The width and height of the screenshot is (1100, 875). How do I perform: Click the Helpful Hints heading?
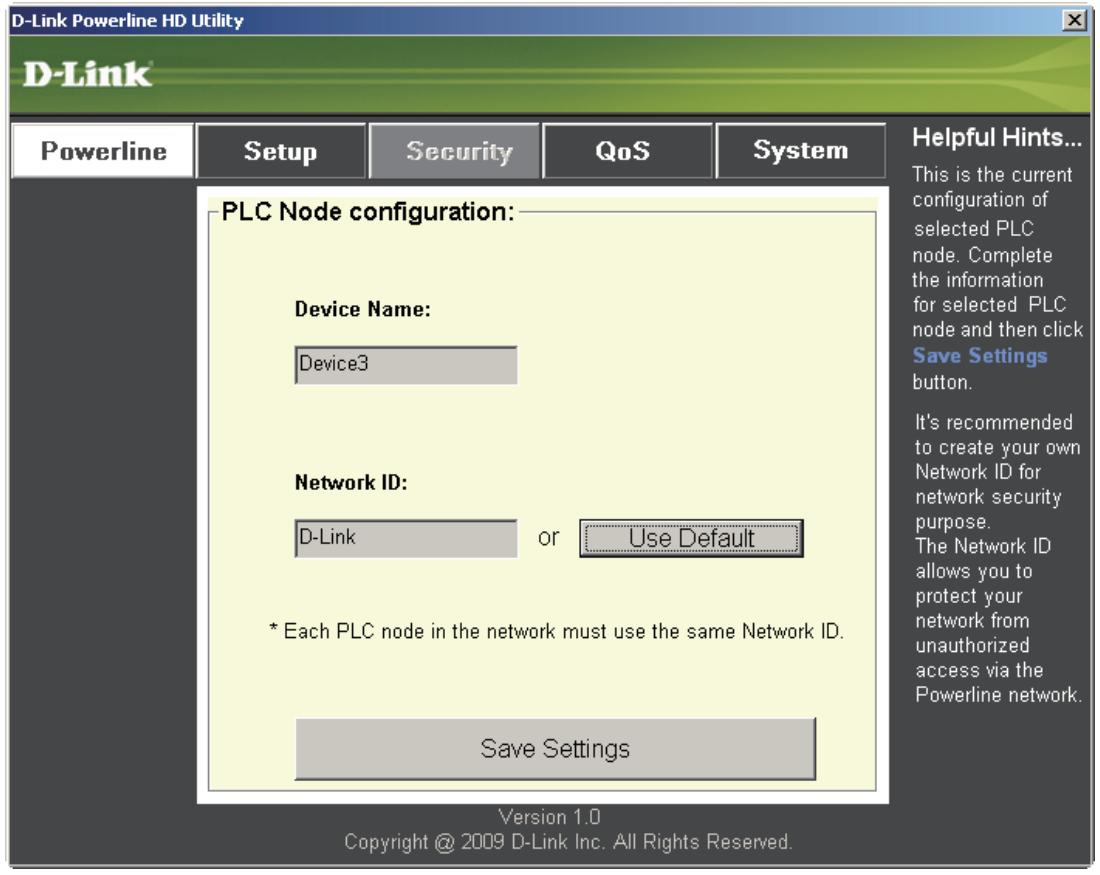[x=996, y=138]
